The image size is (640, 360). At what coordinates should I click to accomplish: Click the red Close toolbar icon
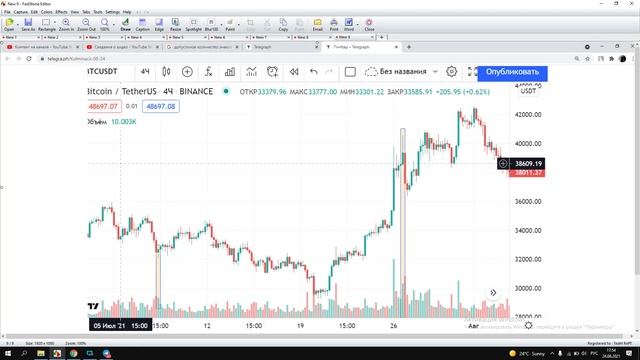pos(369,23)
